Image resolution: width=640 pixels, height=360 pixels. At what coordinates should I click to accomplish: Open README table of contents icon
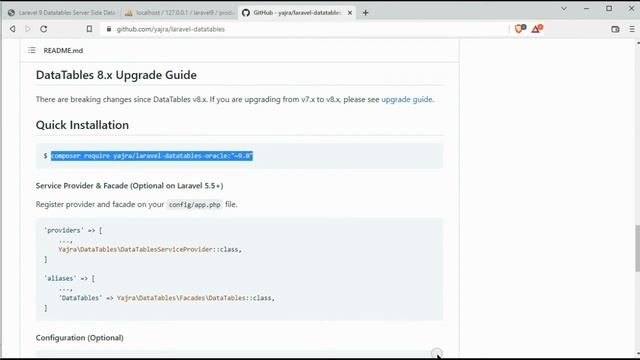coord(32,50)
